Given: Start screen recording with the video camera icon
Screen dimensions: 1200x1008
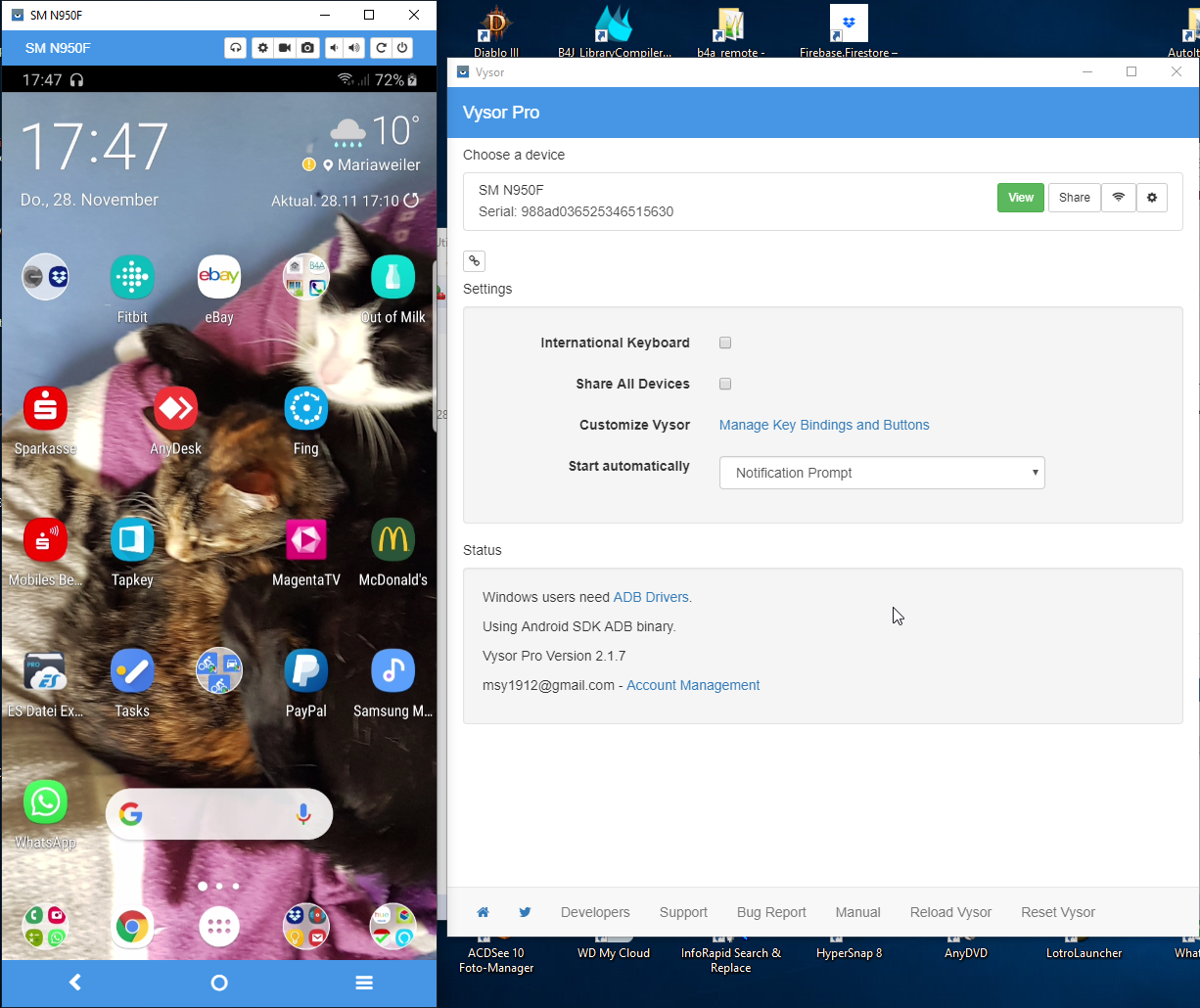Looking at the screenshot, I should (x=285, y=48).
